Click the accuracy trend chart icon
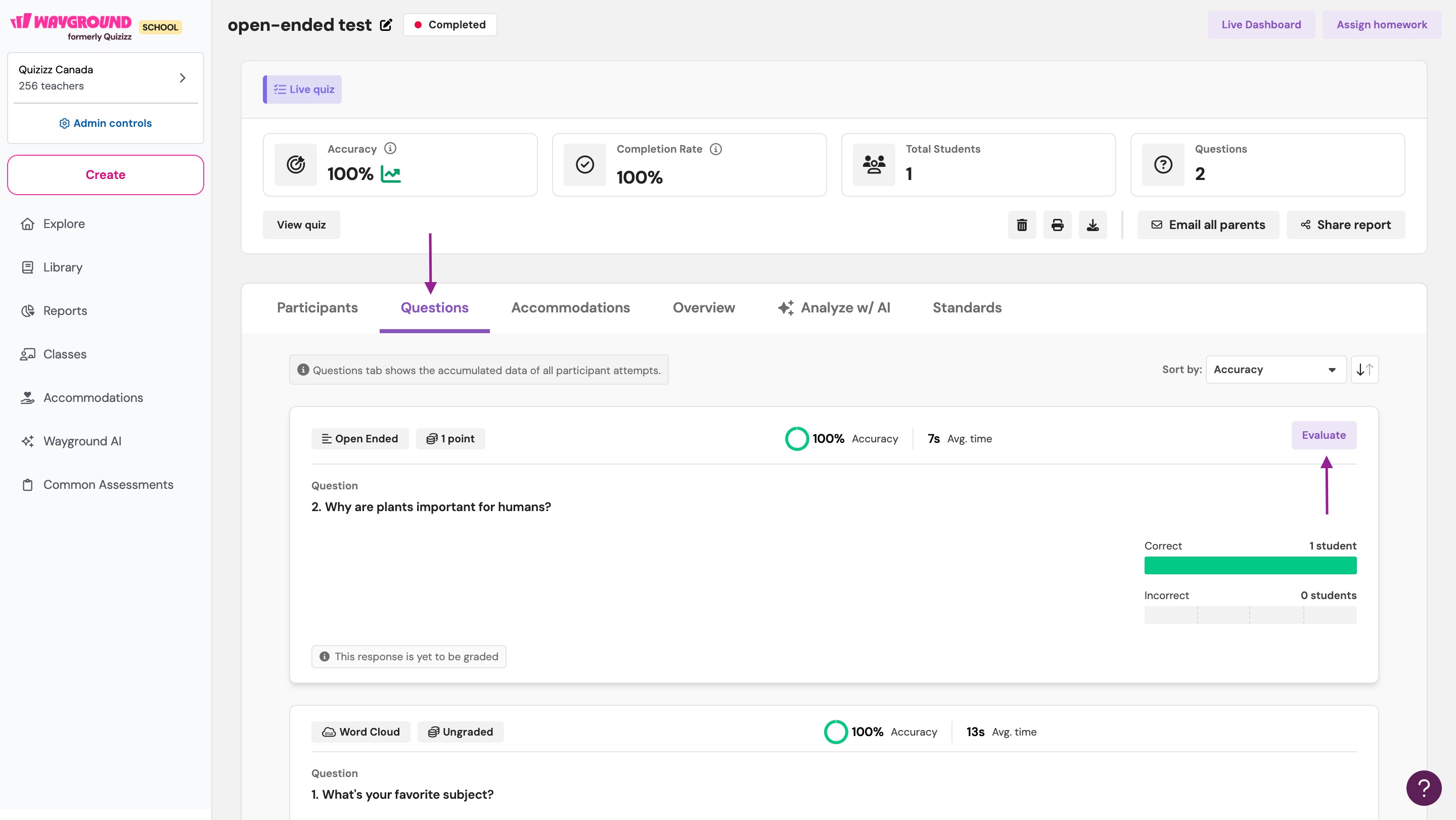Image resolution: width=1456 pixels, height=820 pixels. 391,174
